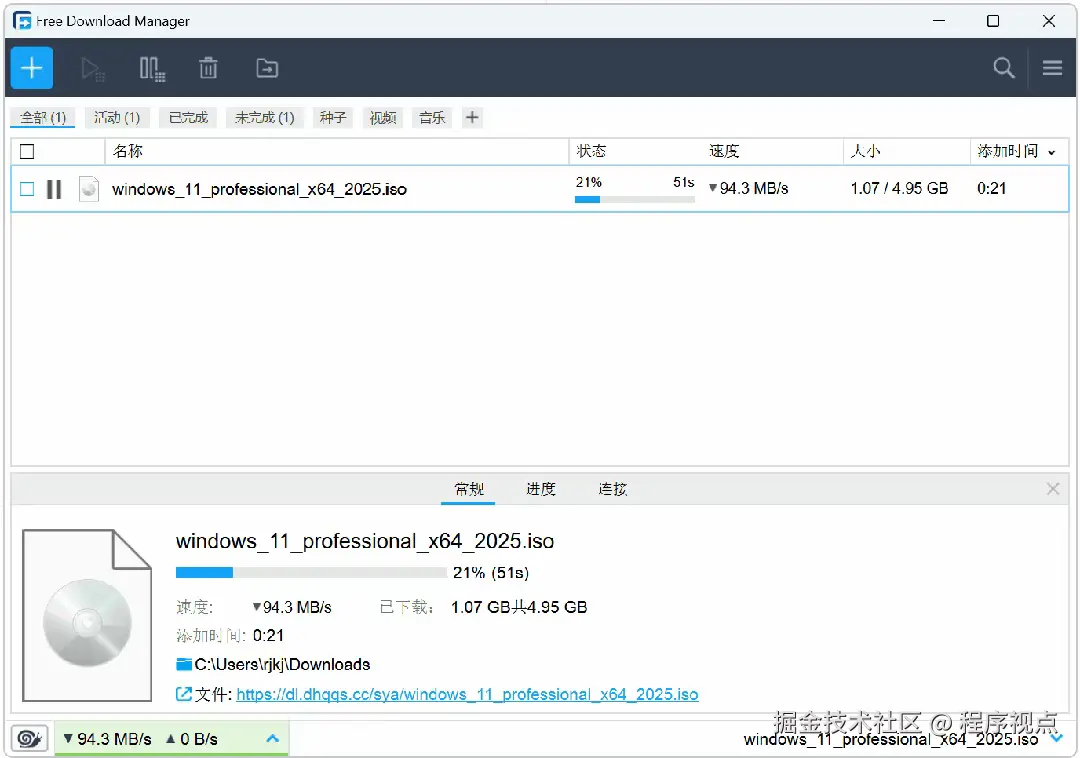Add a new filter tag with plus

tap(472, 118)
